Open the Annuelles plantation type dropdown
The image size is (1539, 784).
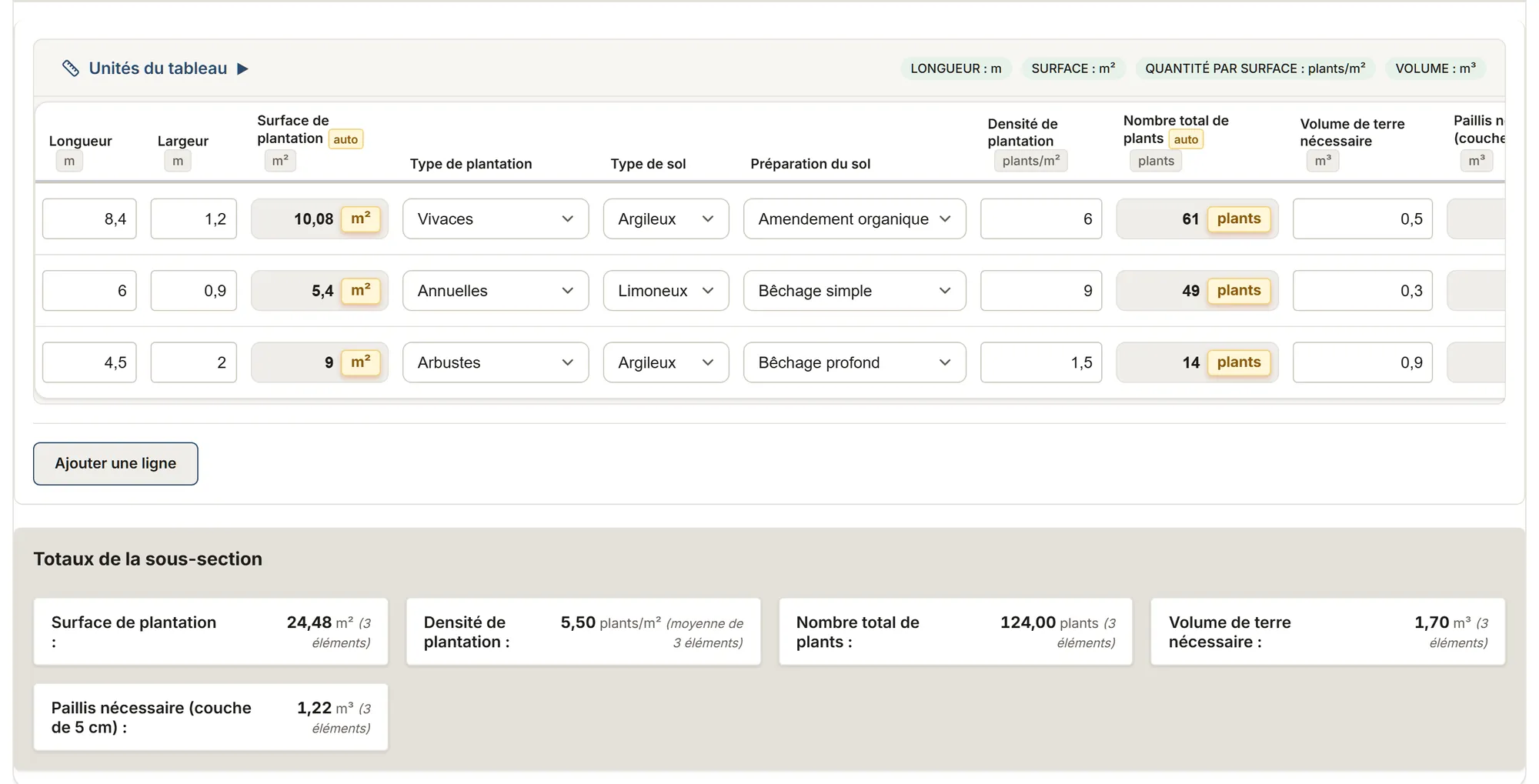(x=496, y=291)
